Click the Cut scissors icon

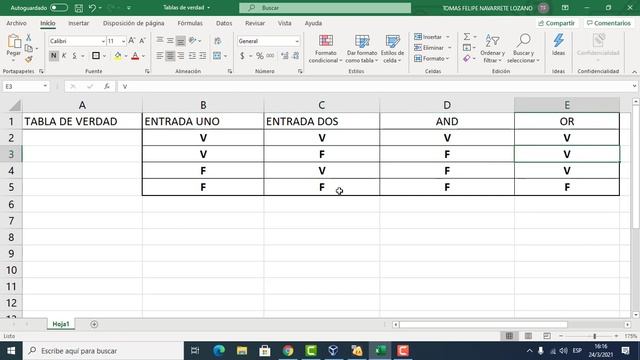29,38
